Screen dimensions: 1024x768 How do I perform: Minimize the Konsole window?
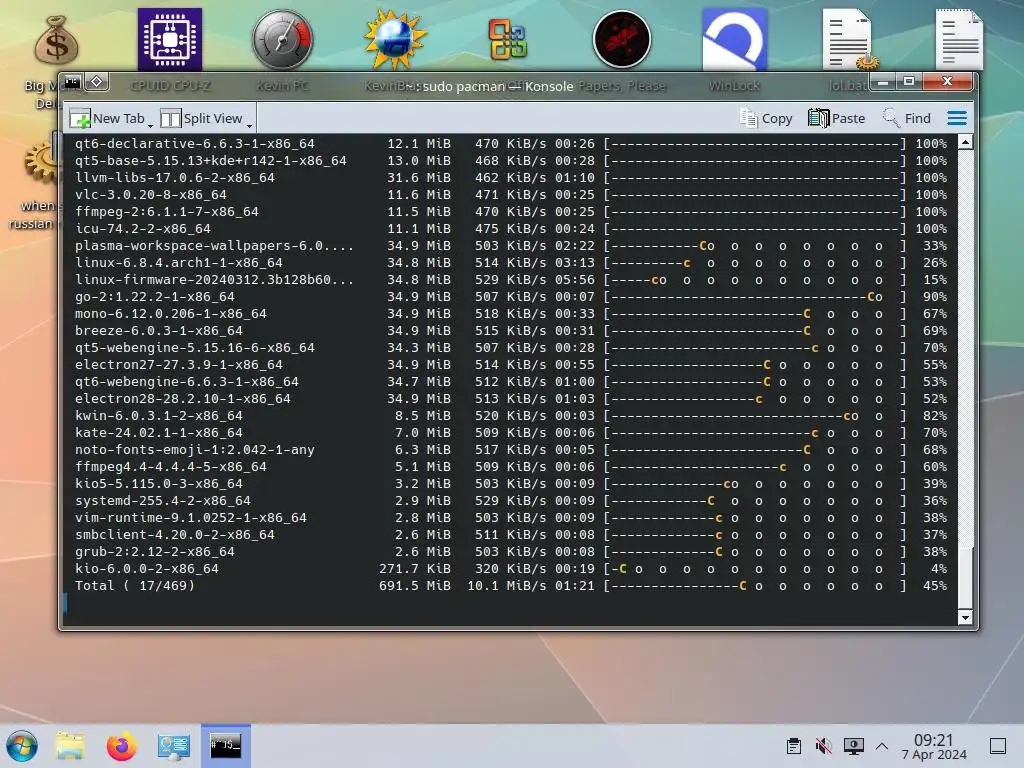tap(883, 82)
